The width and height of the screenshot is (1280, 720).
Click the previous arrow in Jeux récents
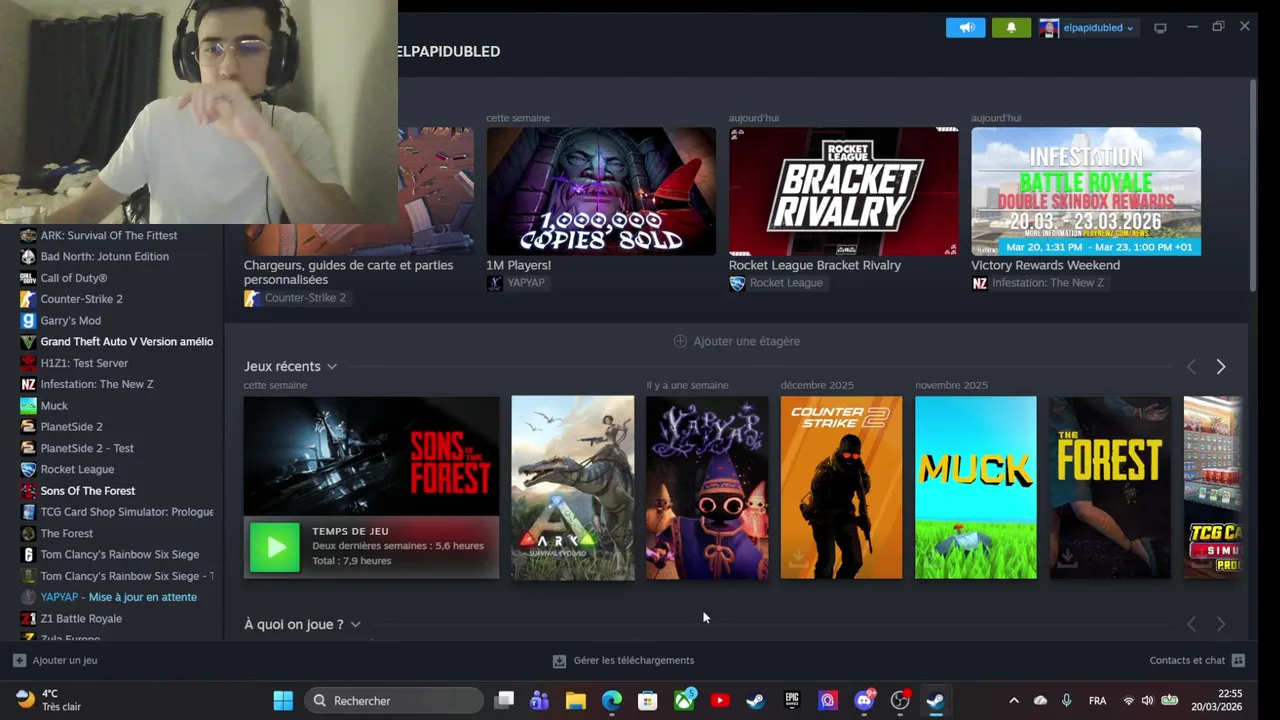tap(1191, 367)
